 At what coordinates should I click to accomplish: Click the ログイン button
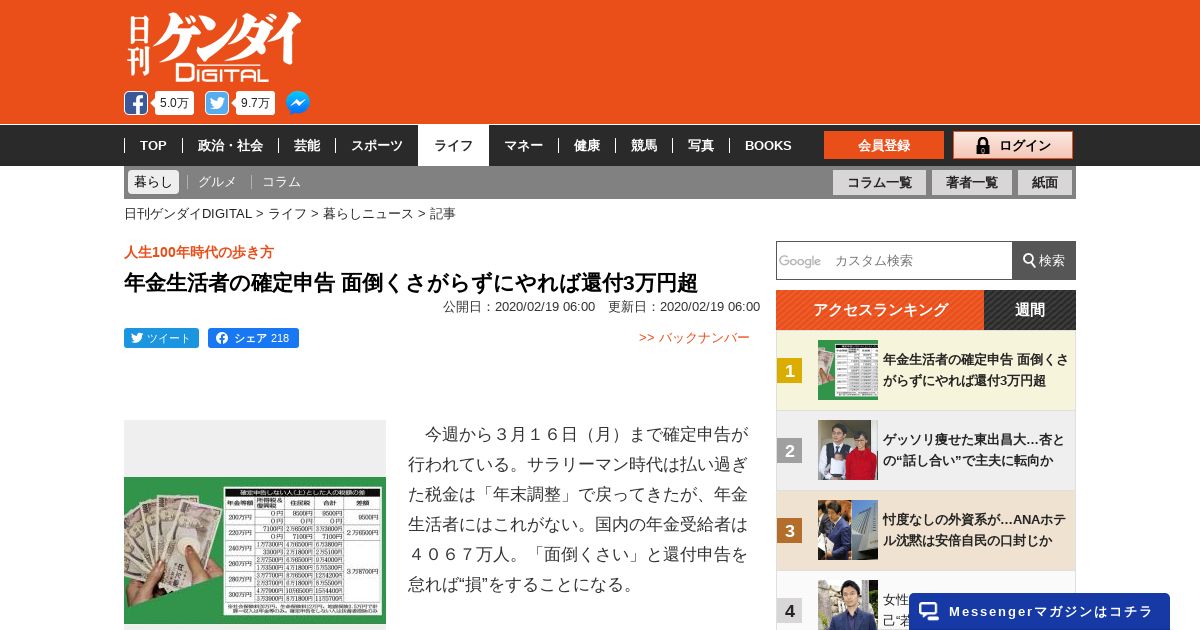tap(1013, 145)
